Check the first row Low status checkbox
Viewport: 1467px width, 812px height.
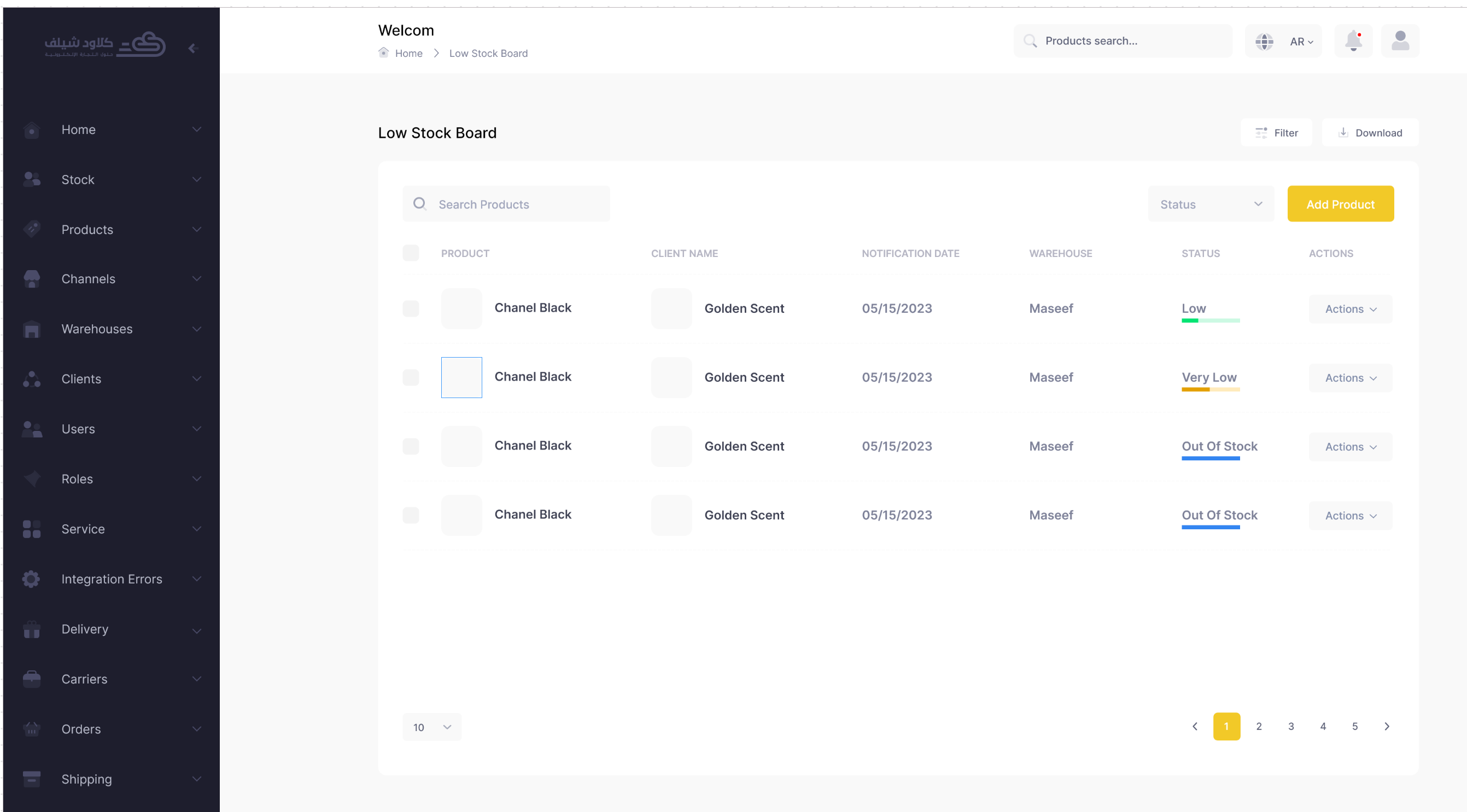coord(411,308)
